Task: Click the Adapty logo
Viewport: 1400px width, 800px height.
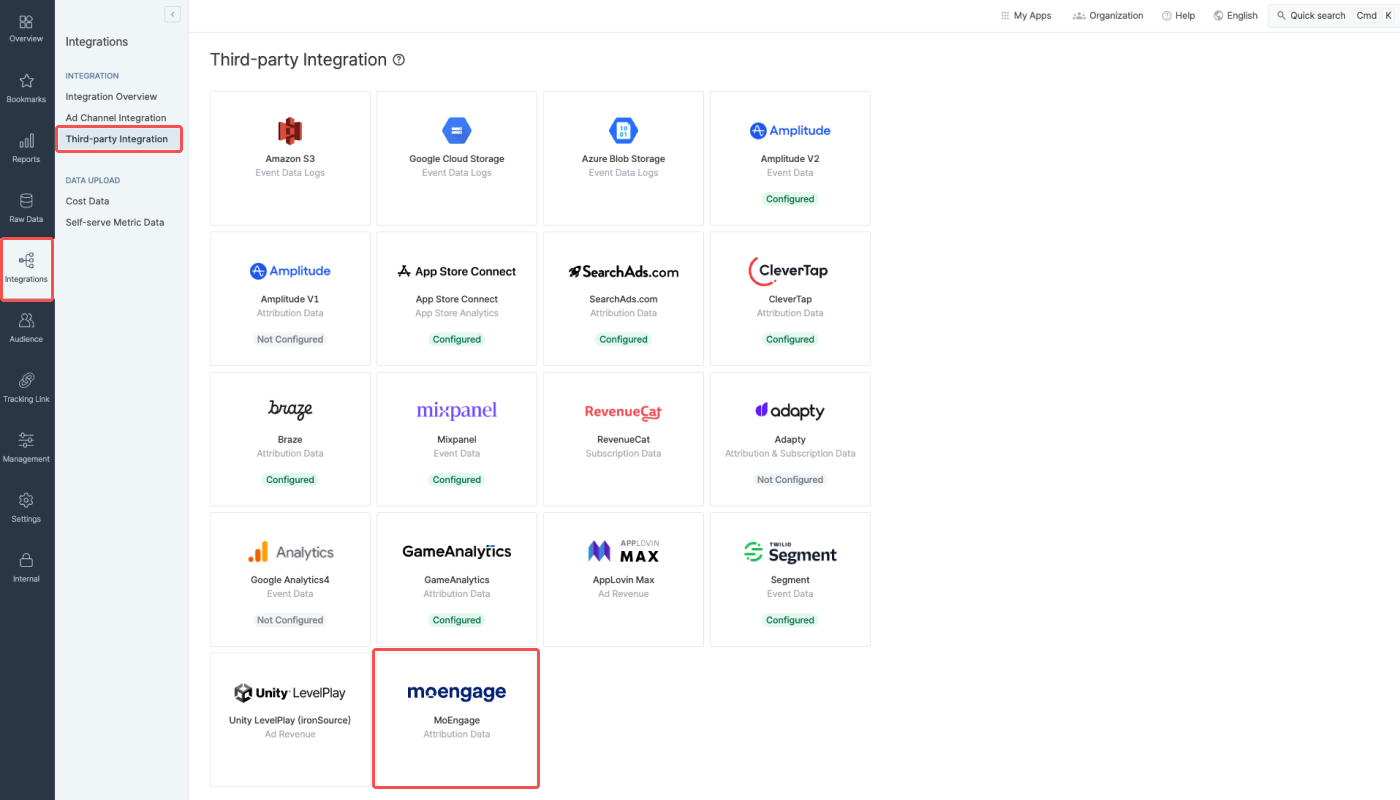Action: (790, 411)
